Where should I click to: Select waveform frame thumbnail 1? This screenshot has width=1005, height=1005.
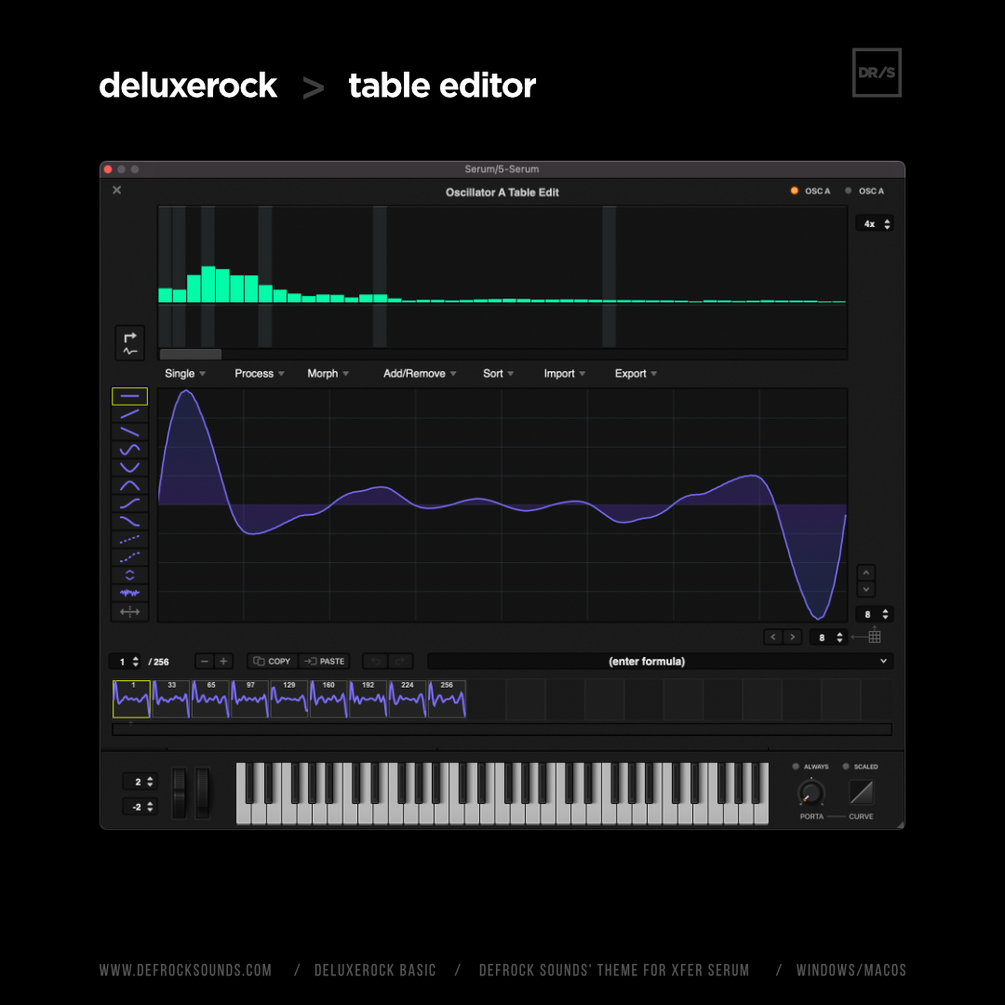pyautogui.click(x=131, y=699)
